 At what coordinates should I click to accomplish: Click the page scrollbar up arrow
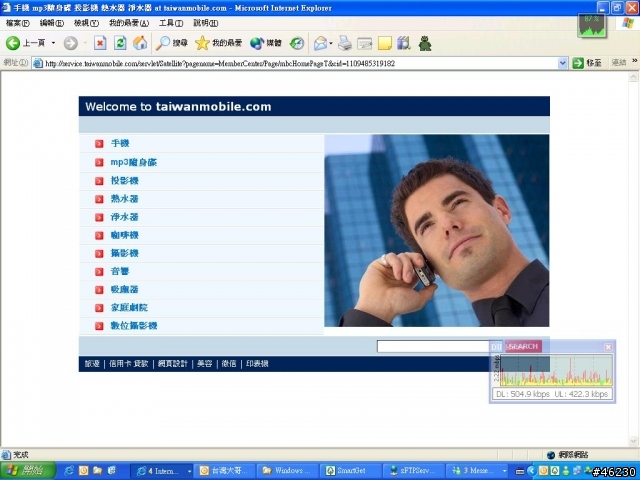point(633,76)
